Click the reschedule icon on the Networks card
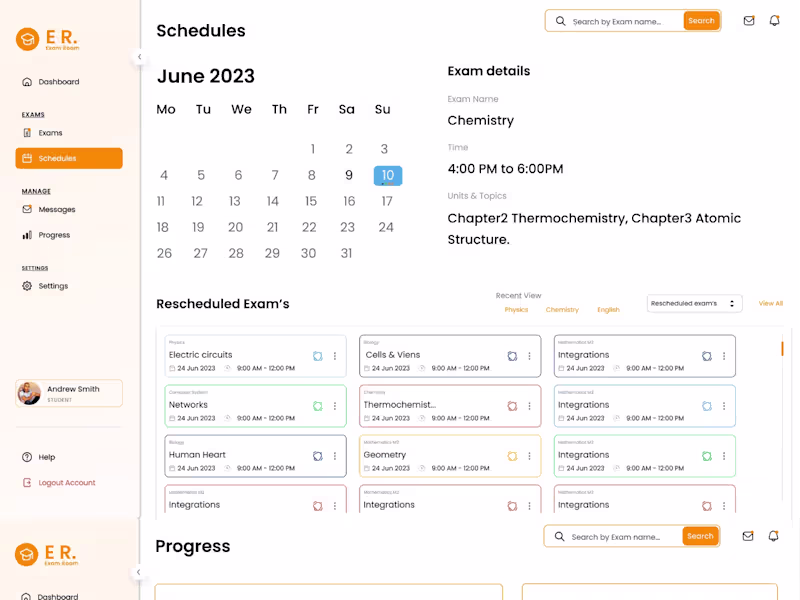 click(317, 406)
